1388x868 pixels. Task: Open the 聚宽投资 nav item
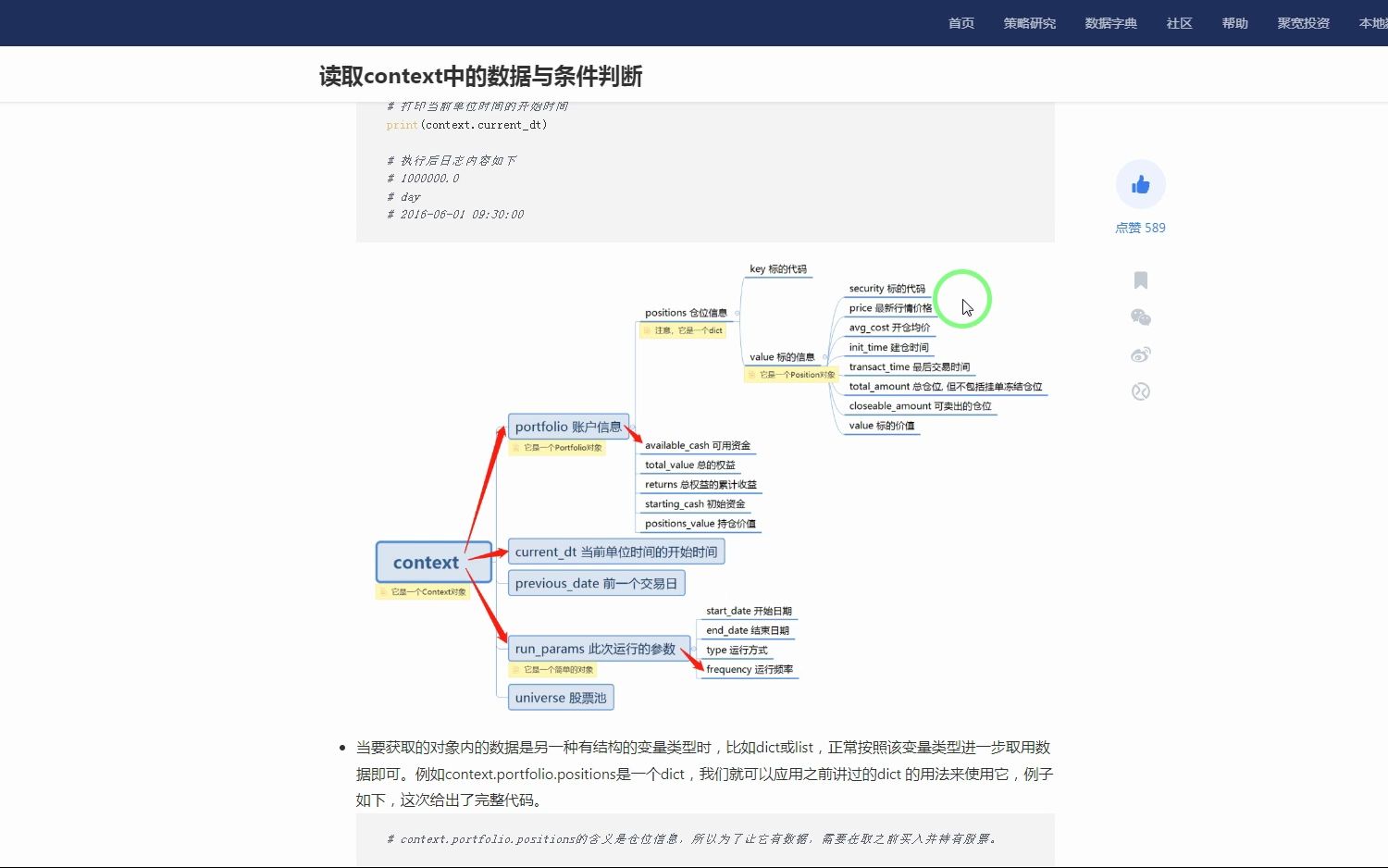click(x=1304, y=23)
